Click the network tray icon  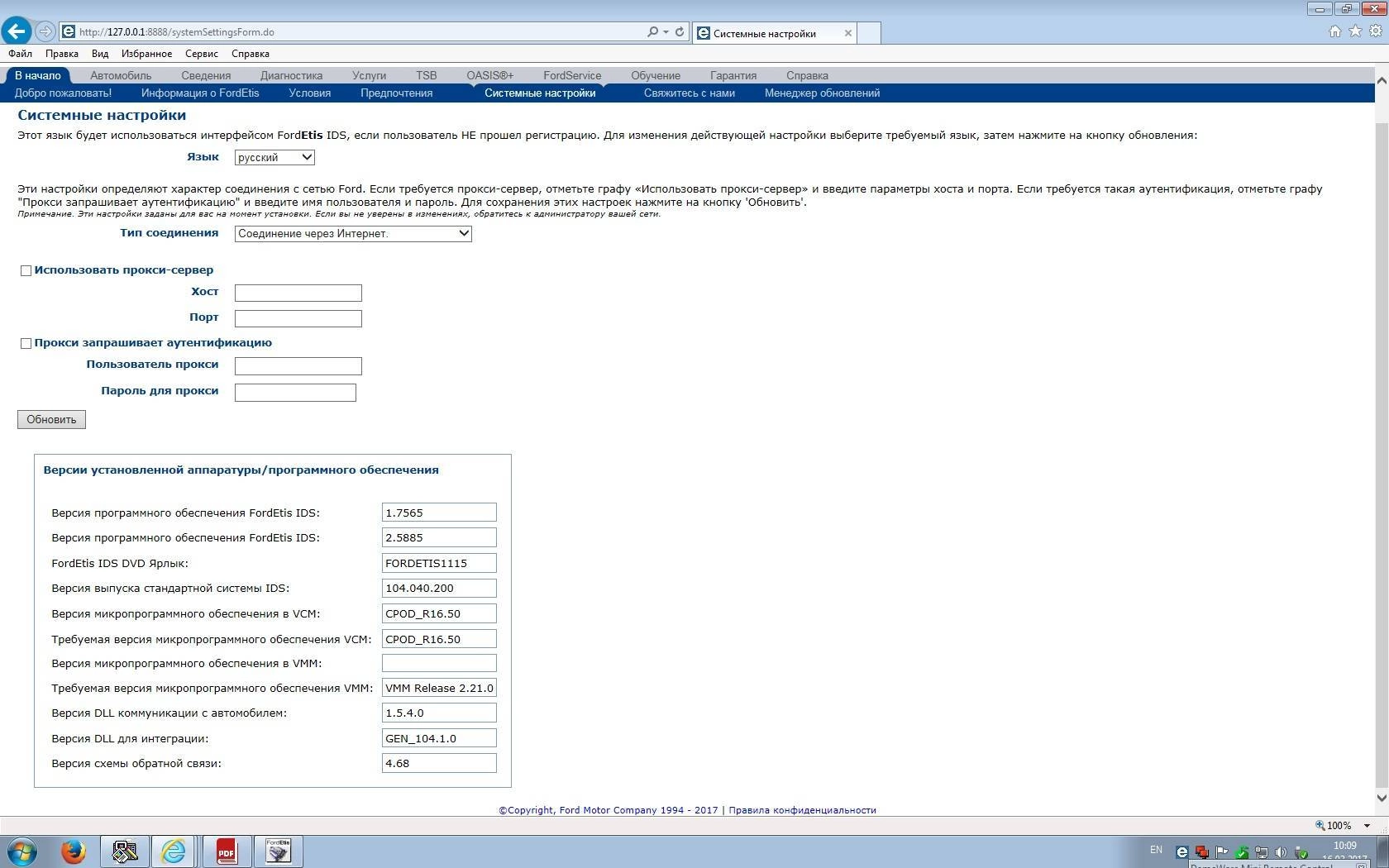pyautogui.click(x=1262, y=851)
